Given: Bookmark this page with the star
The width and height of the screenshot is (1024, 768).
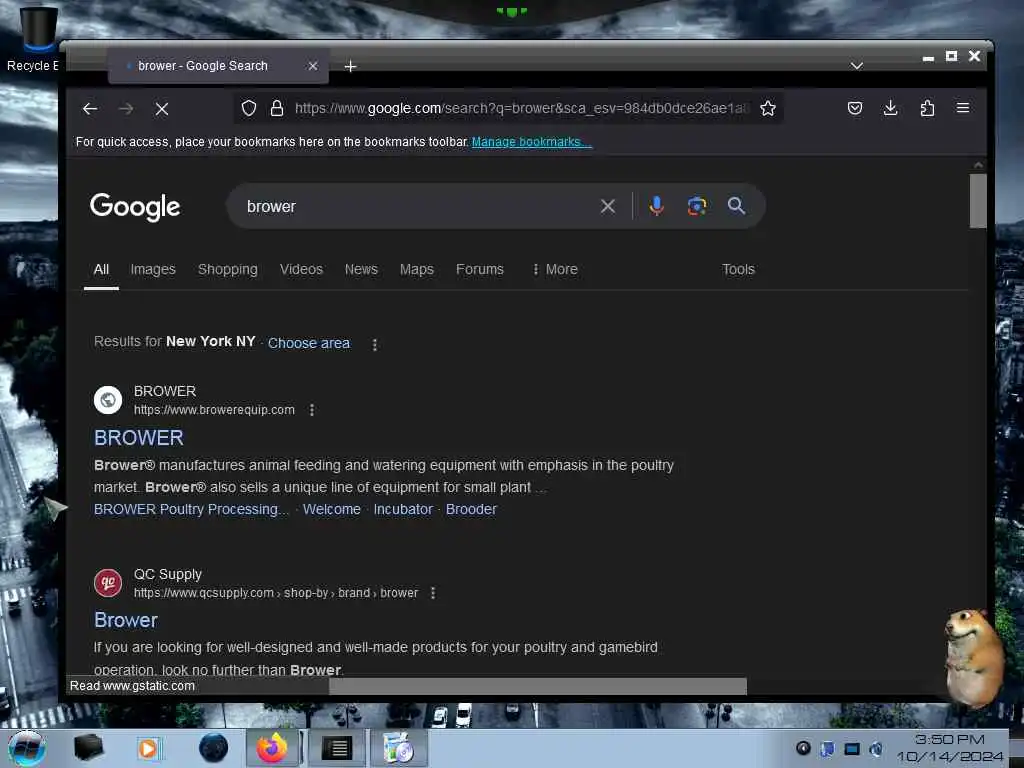Looking at the screenshot, I should (x=768, y=108).
